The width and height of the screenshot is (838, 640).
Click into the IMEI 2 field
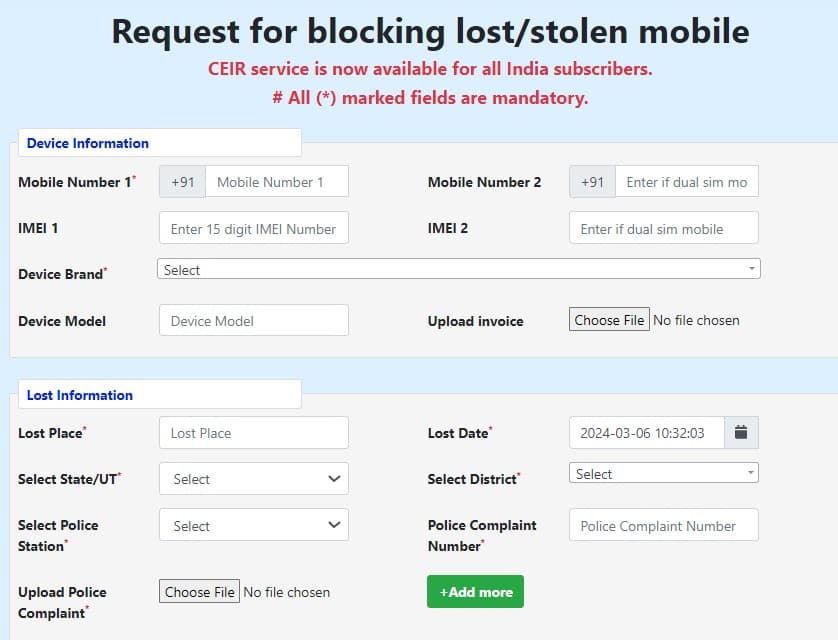[663, 228]
